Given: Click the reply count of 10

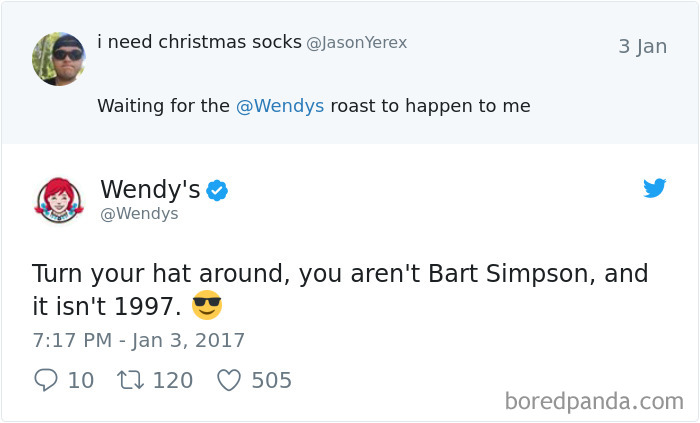Looking at the screenshot, I should [81, 380].
